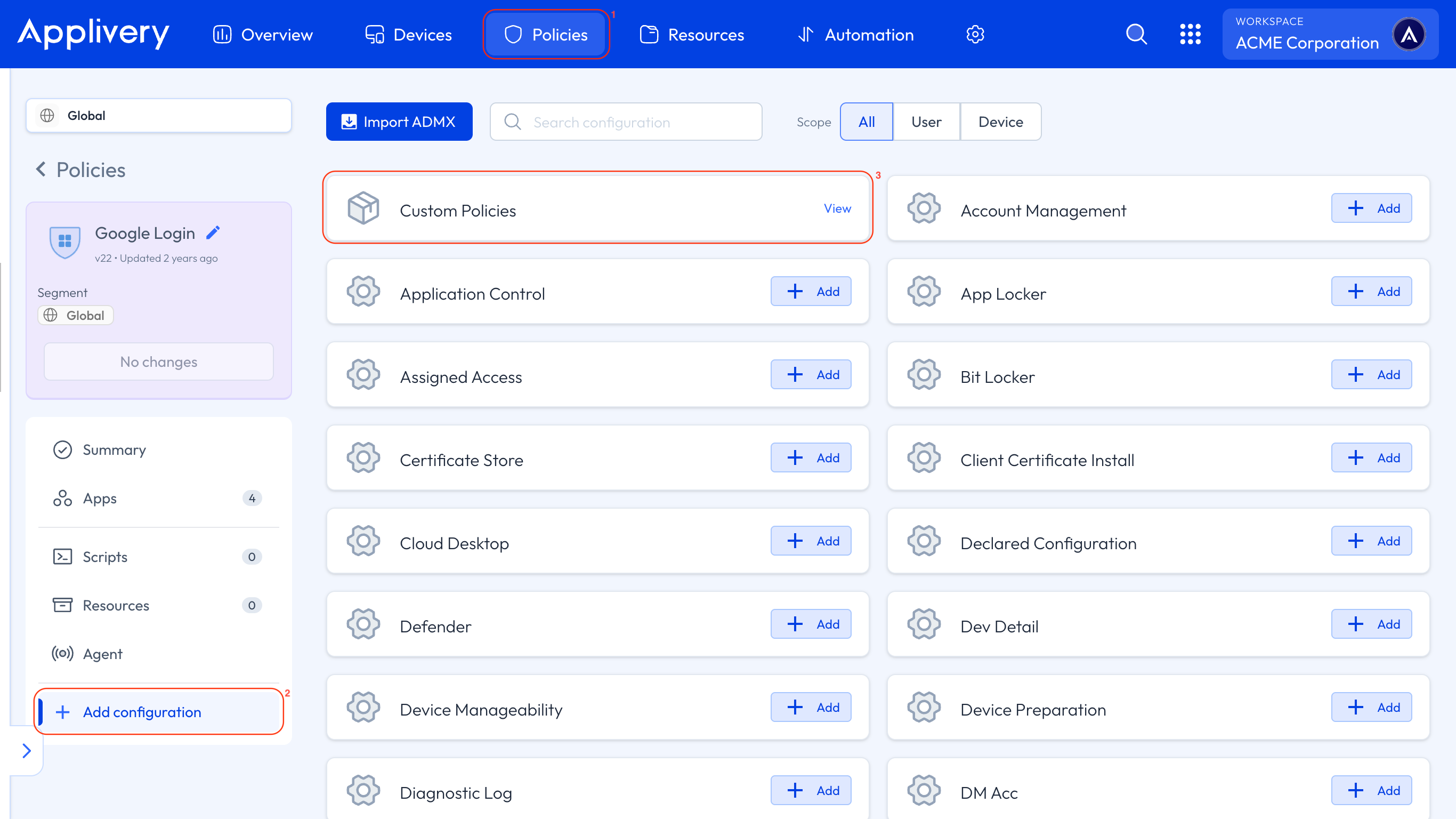
Task: Open the Automation navigation tab
Action: pyautogui.click(x=855, y=35)
